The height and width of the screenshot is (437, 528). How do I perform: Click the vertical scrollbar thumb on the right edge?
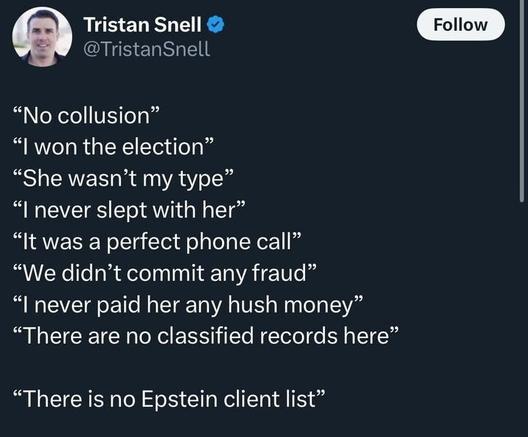point(522,101)
